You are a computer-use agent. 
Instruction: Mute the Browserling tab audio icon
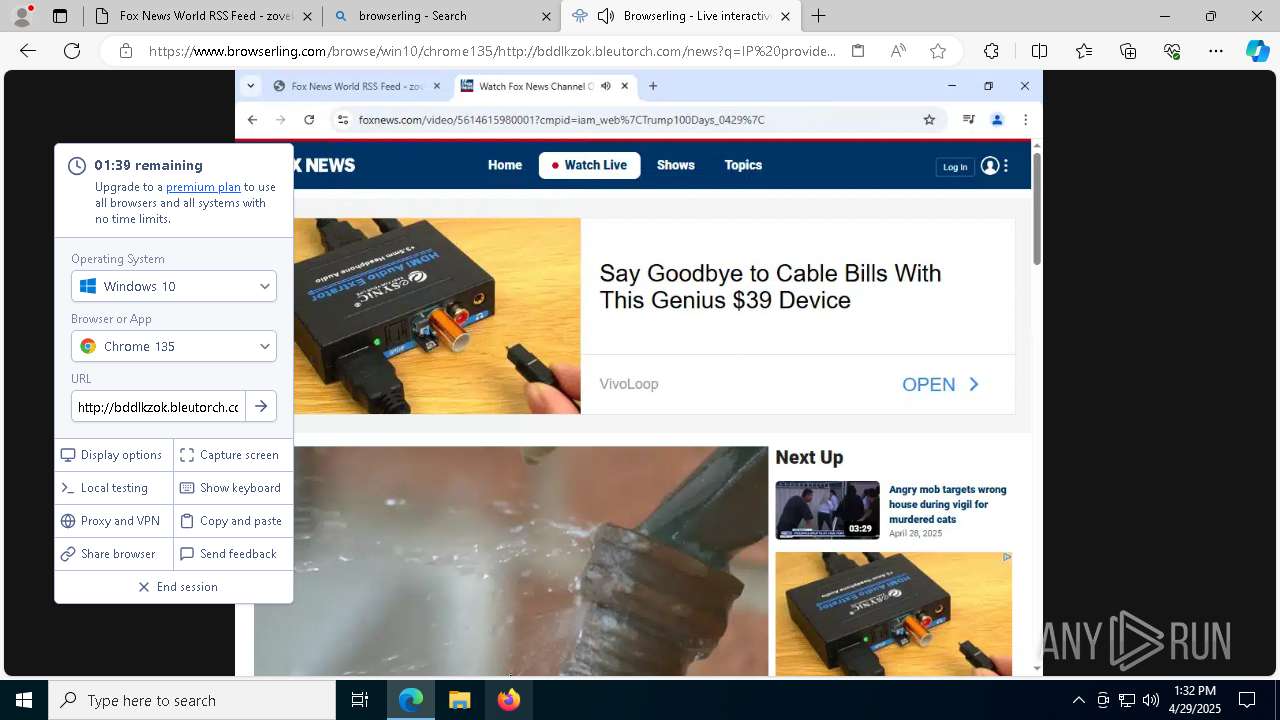click(x=606, y=16)
